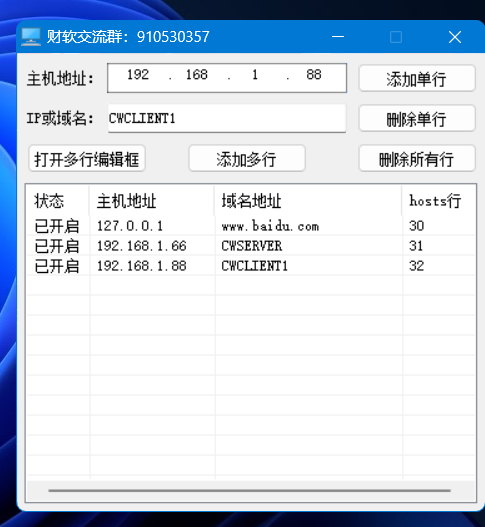
Task: Sort by 状态 column header
Action: pyautogui.click(x=58, y=201)
